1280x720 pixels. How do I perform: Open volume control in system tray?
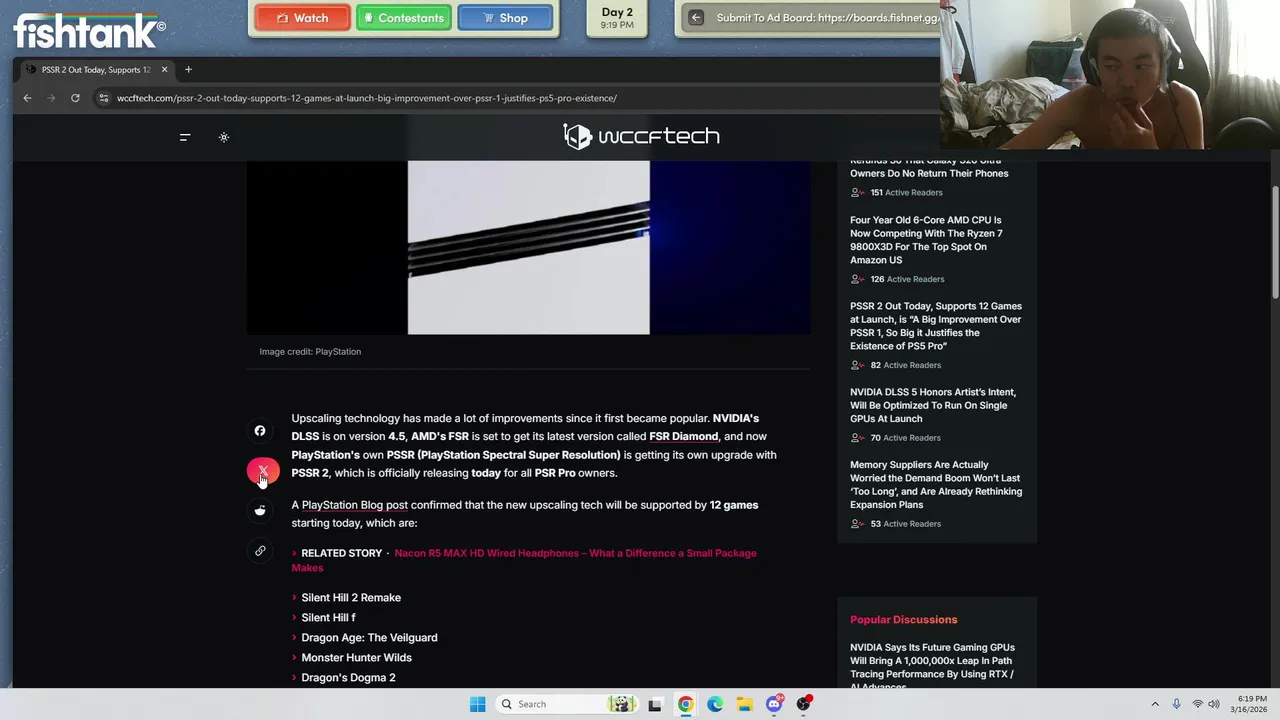(1214, 704)
